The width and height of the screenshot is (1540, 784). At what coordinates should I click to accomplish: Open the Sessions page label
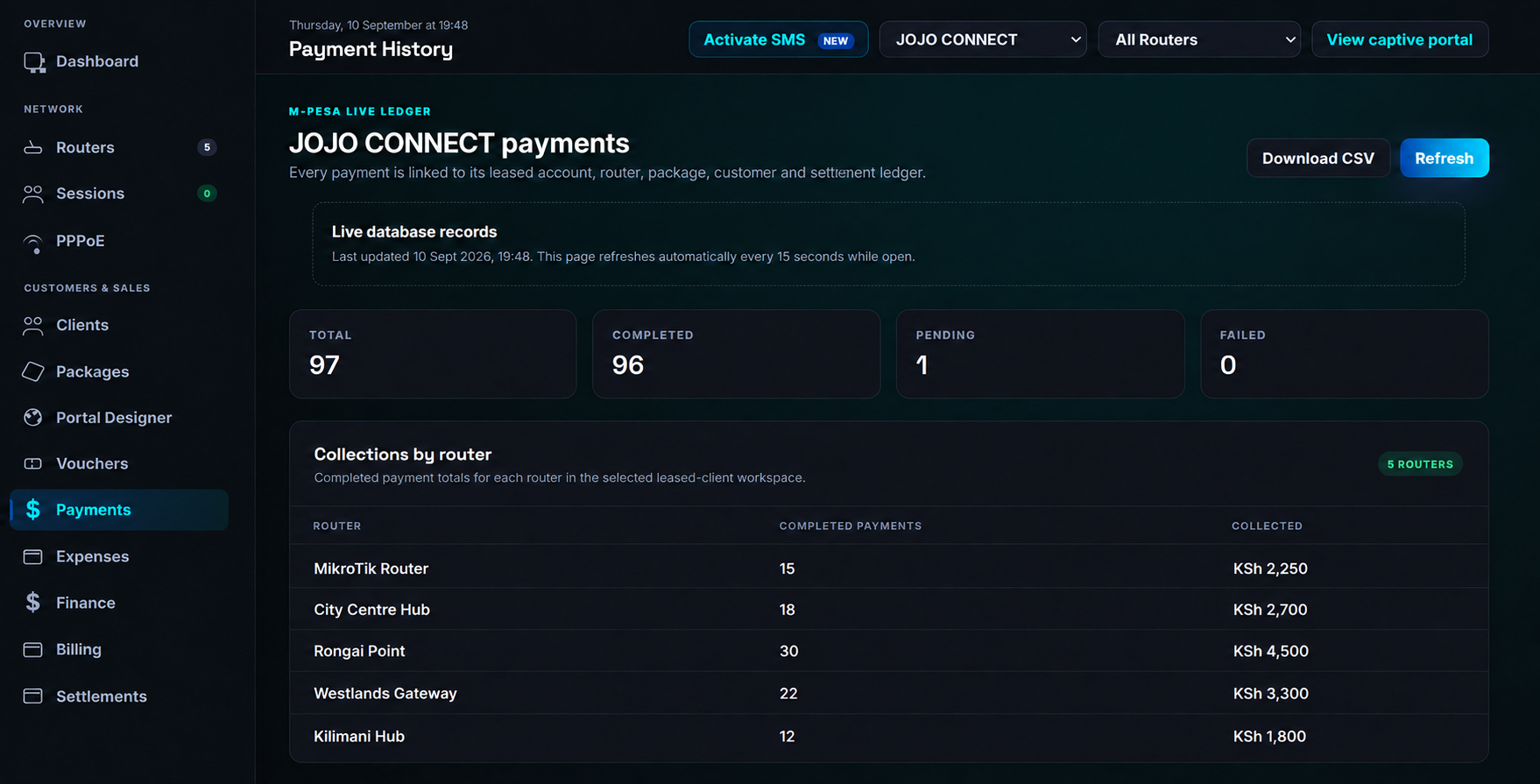[x=90, y=194]
